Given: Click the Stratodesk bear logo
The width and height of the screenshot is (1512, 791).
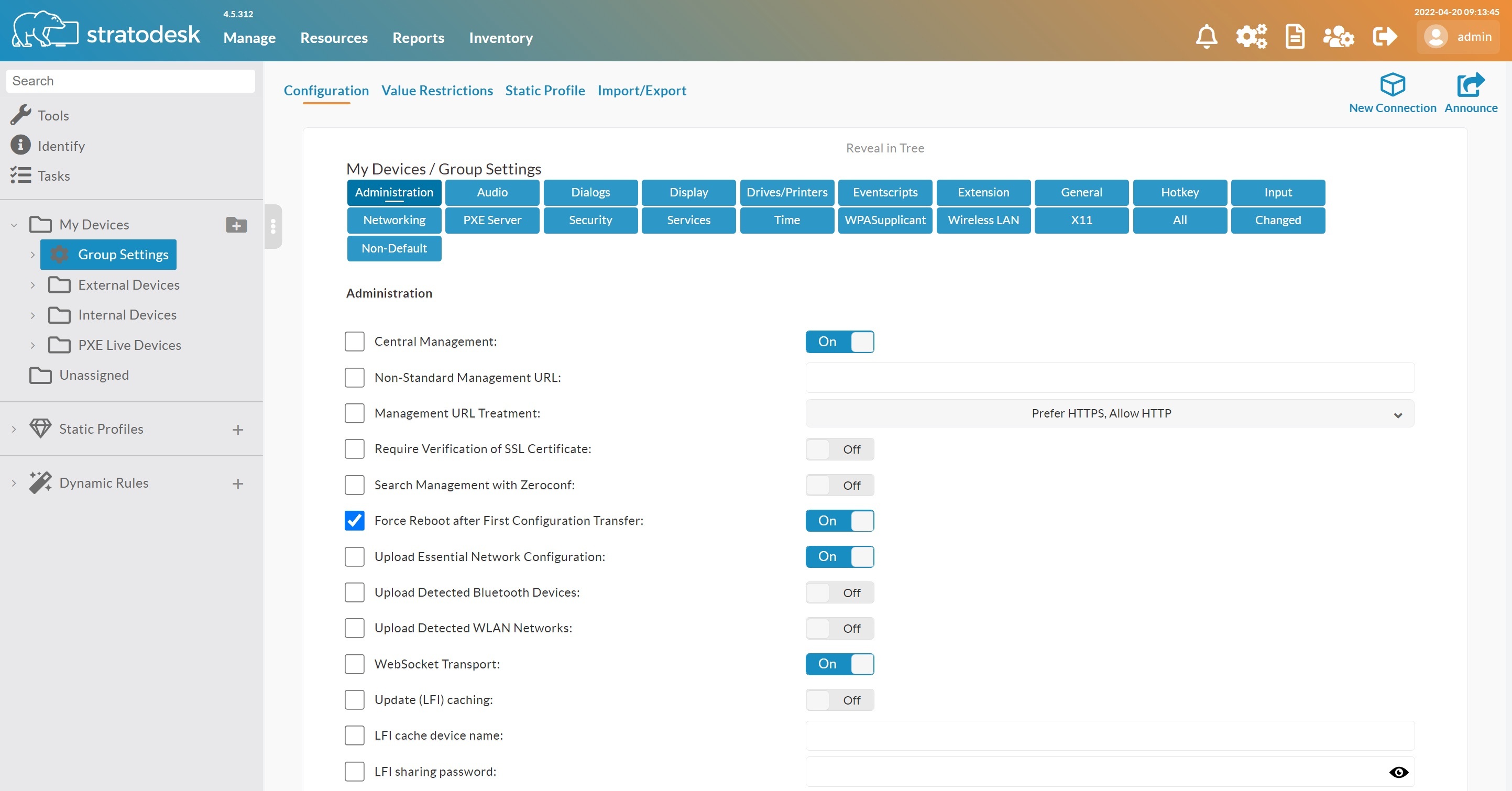Looking at the screenshot, I should (x=45, y=29).
